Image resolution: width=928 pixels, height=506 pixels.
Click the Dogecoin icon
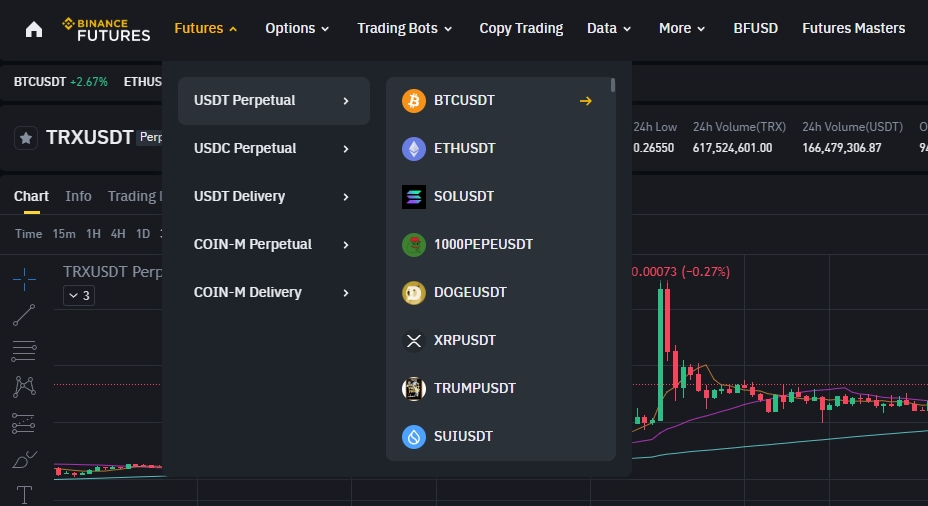point(414,292)
